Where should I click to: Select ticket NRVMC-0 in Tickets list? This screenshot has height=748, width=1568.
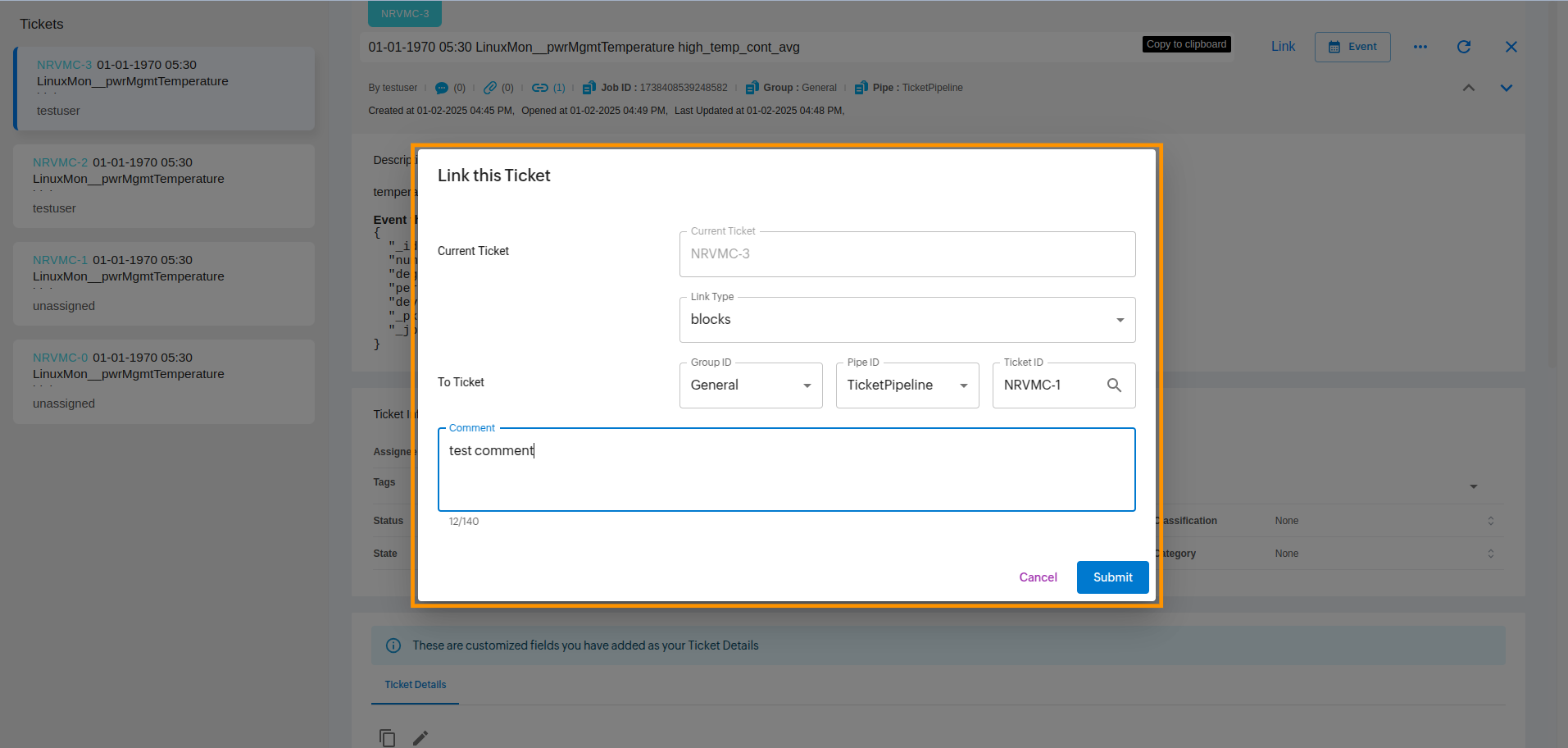click(x=164, y=381)
